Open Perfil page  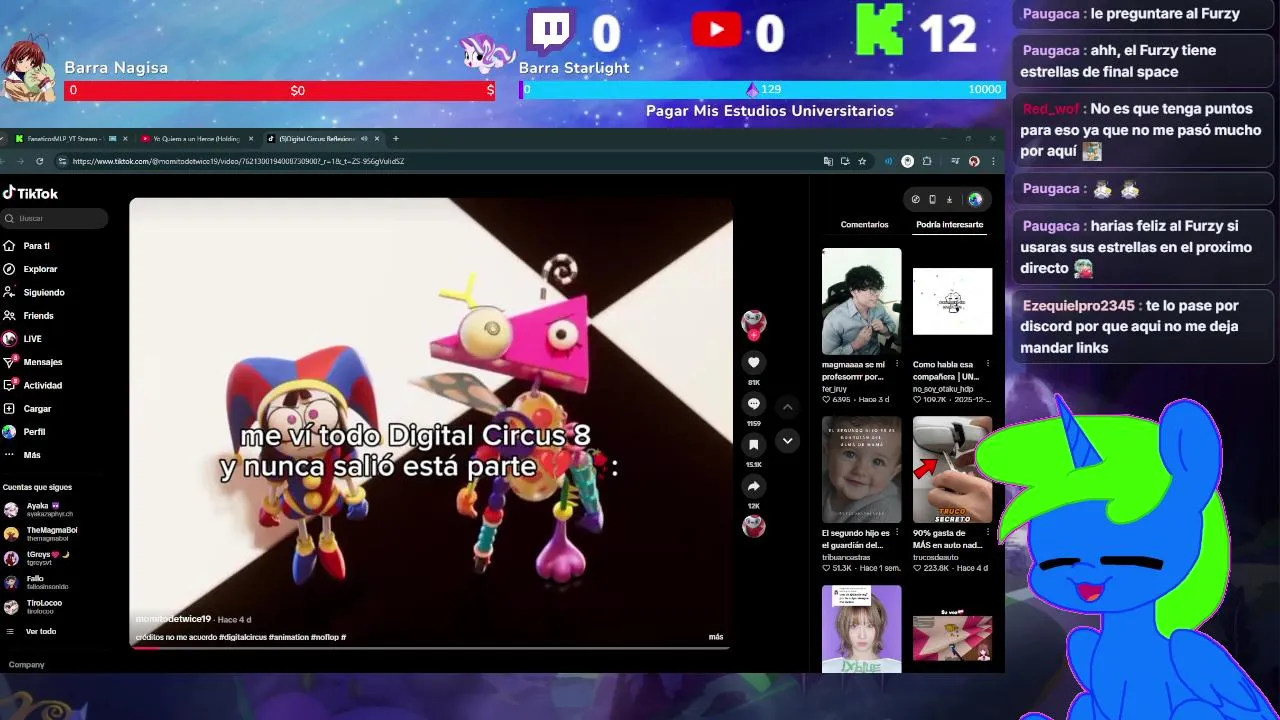pyautogui.click(x=25, y=432)
